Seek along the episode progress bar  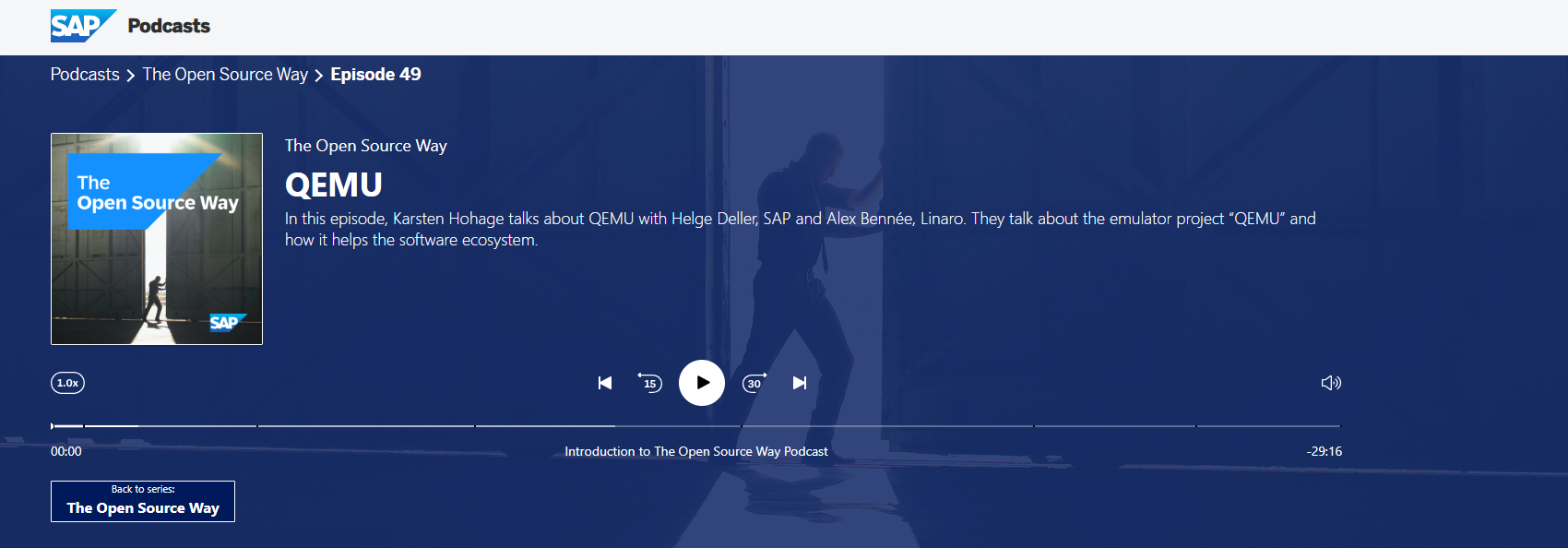tap(695, 426)
